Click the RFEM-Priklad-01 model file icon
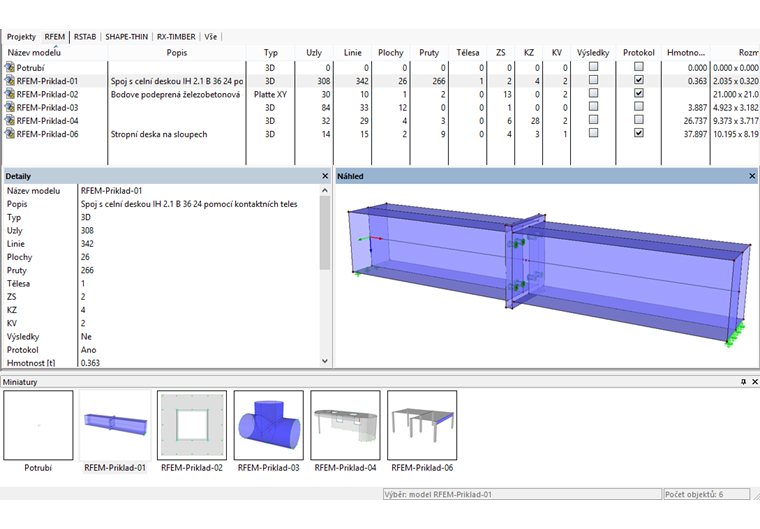This screenshot has width=760, height=529. pyautogui.click(x=9, y=80)
